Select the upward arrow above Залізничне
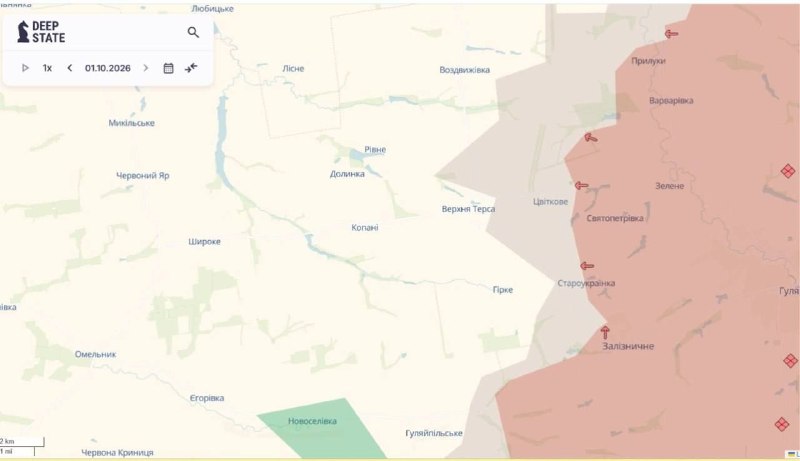Image resolution: width=800 pixels, height=461 pixels. [x=605, y=332]
